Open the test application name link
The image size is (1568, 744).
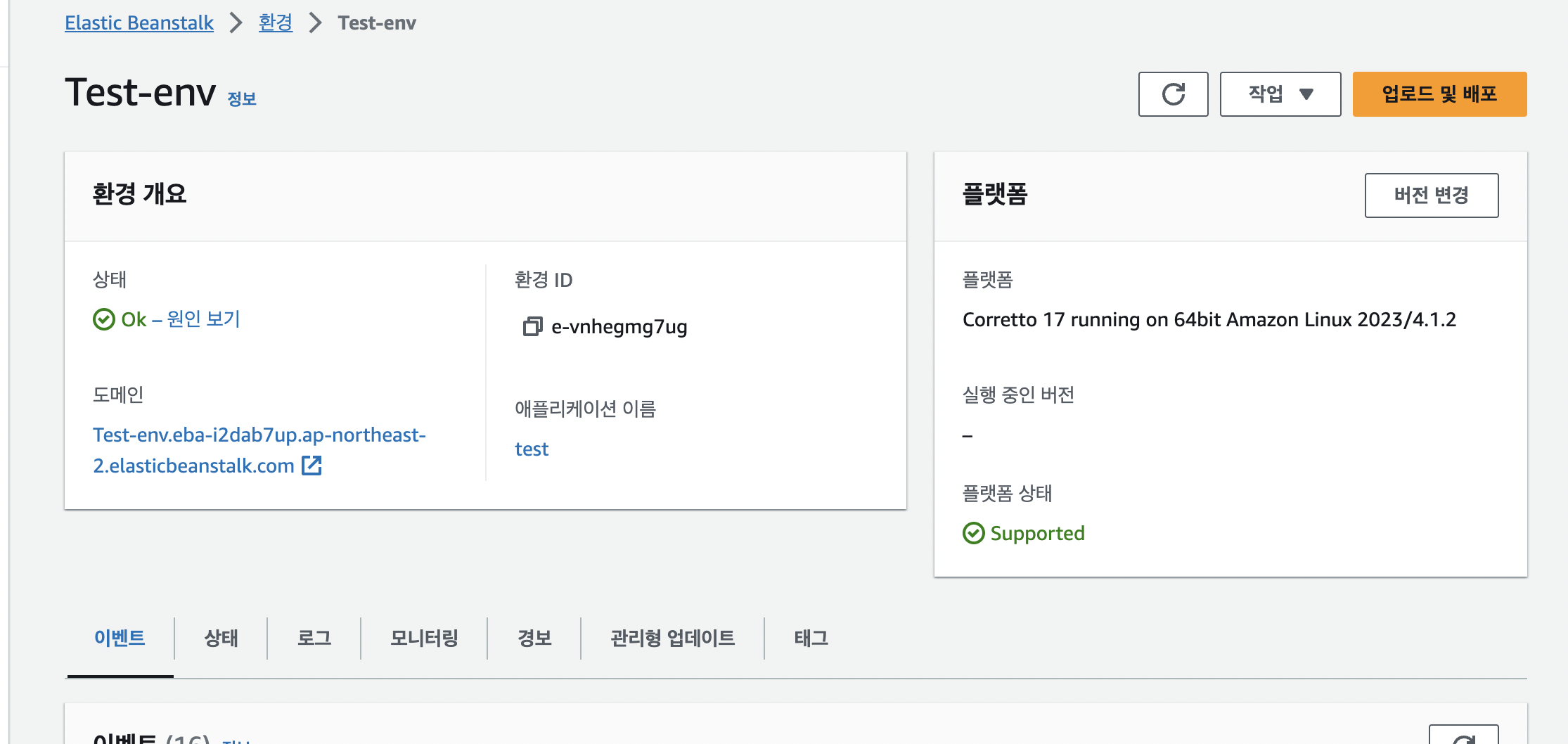[x=532, y=449]
